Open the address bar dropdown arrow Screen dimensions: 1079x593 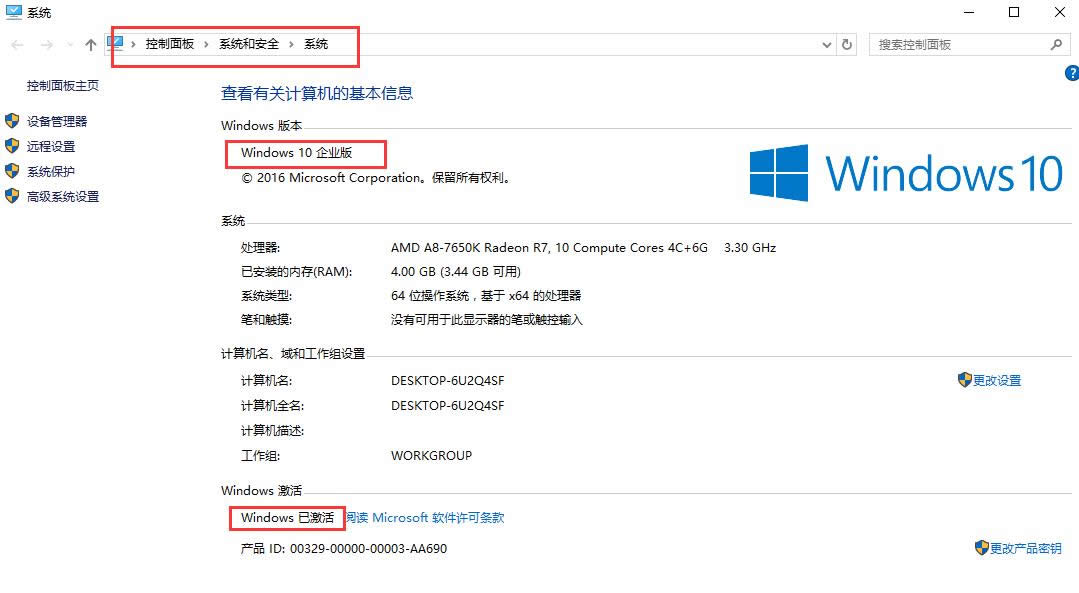(x=826, y=44)
